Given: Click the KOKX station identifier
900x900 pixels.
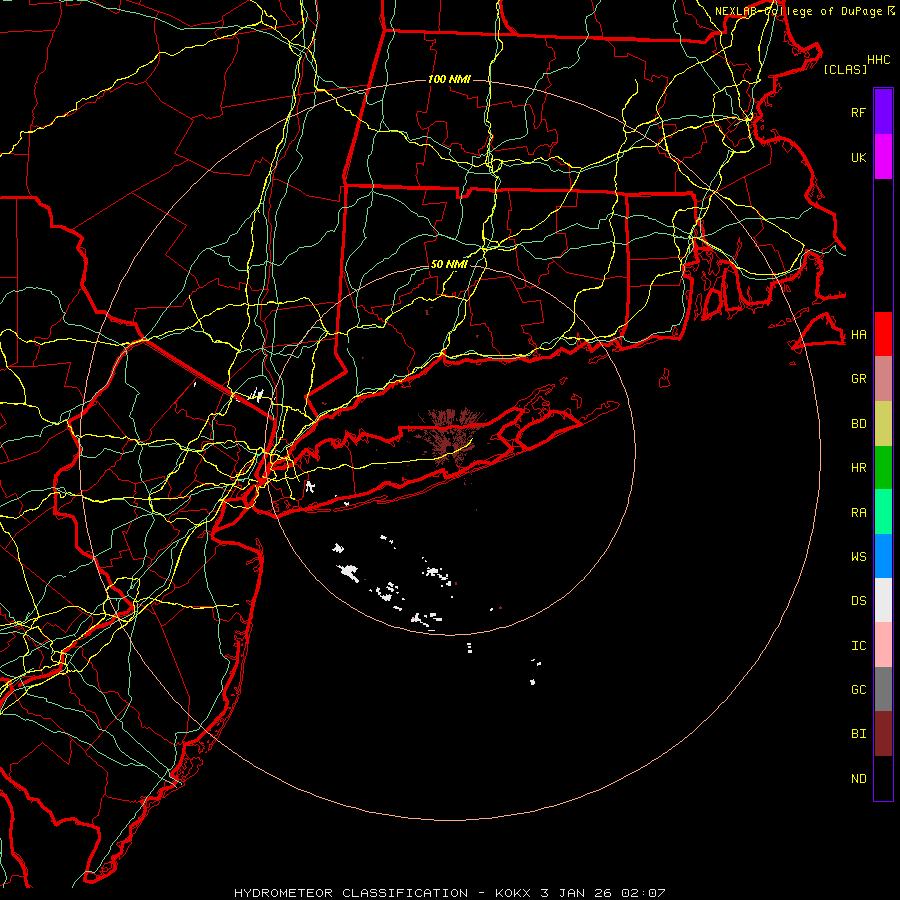Looking at the screenshot, I should click(x=514, y=893).
